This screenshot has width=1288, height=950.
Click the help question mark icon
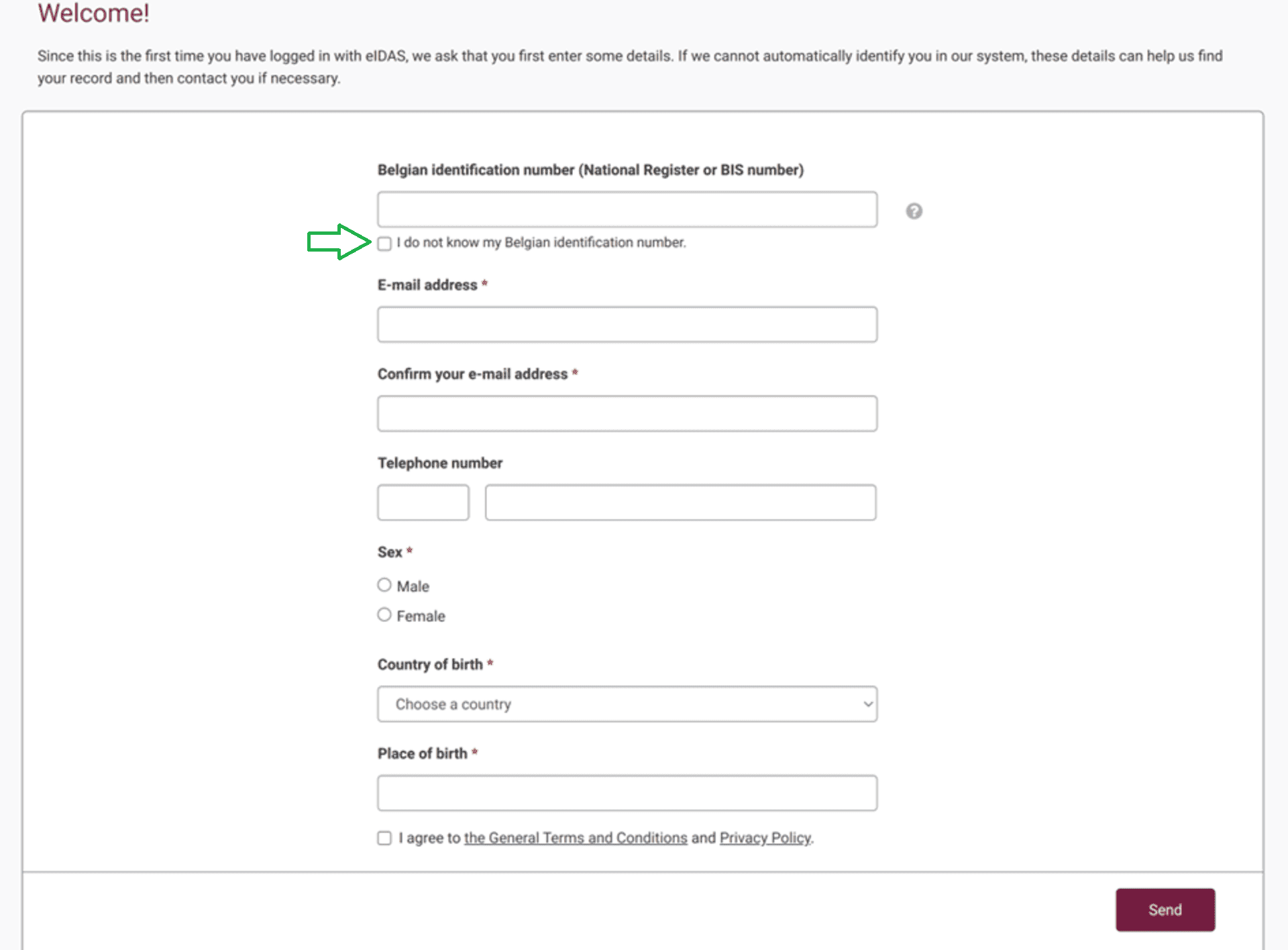(914, 211)
